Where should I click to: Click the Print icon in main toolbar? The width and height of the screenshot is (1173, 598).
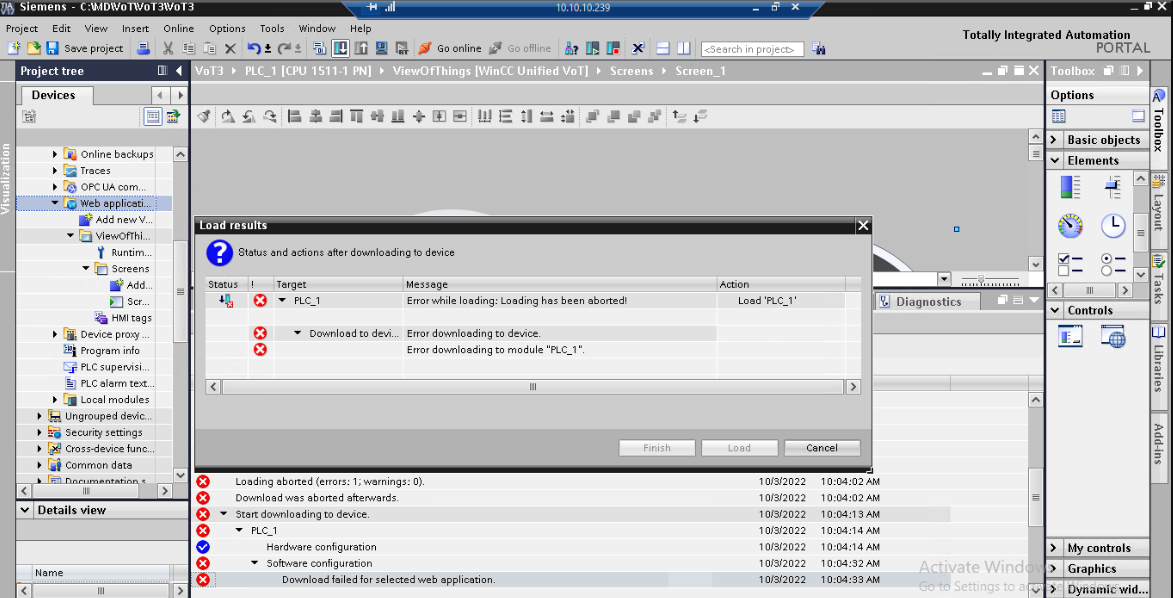[x=143, y=48]
